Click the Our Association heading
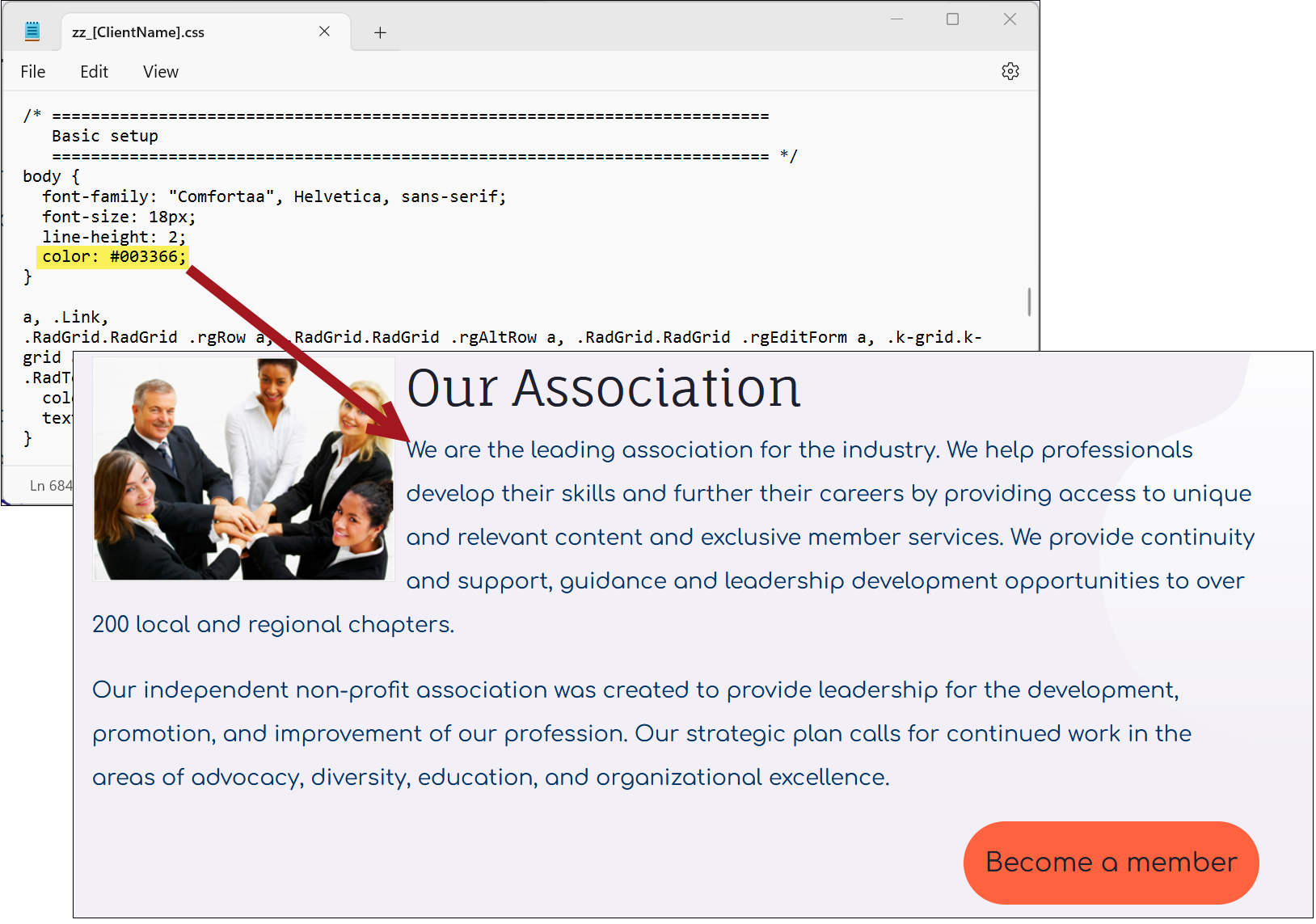The height and width of the screenshot is (924, 1316). click(x=604, y=388)
